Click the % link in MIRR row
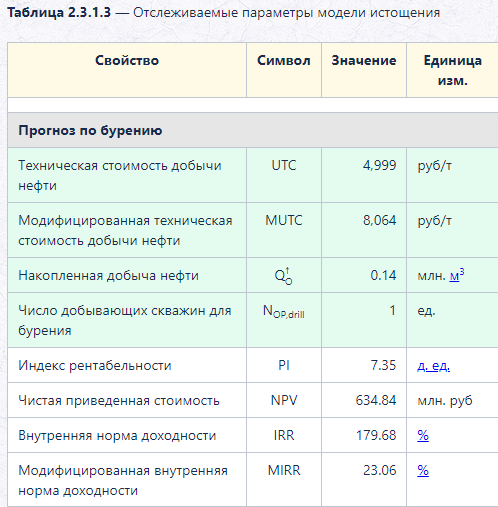This screenshot has width=498, height=507. 423,470
